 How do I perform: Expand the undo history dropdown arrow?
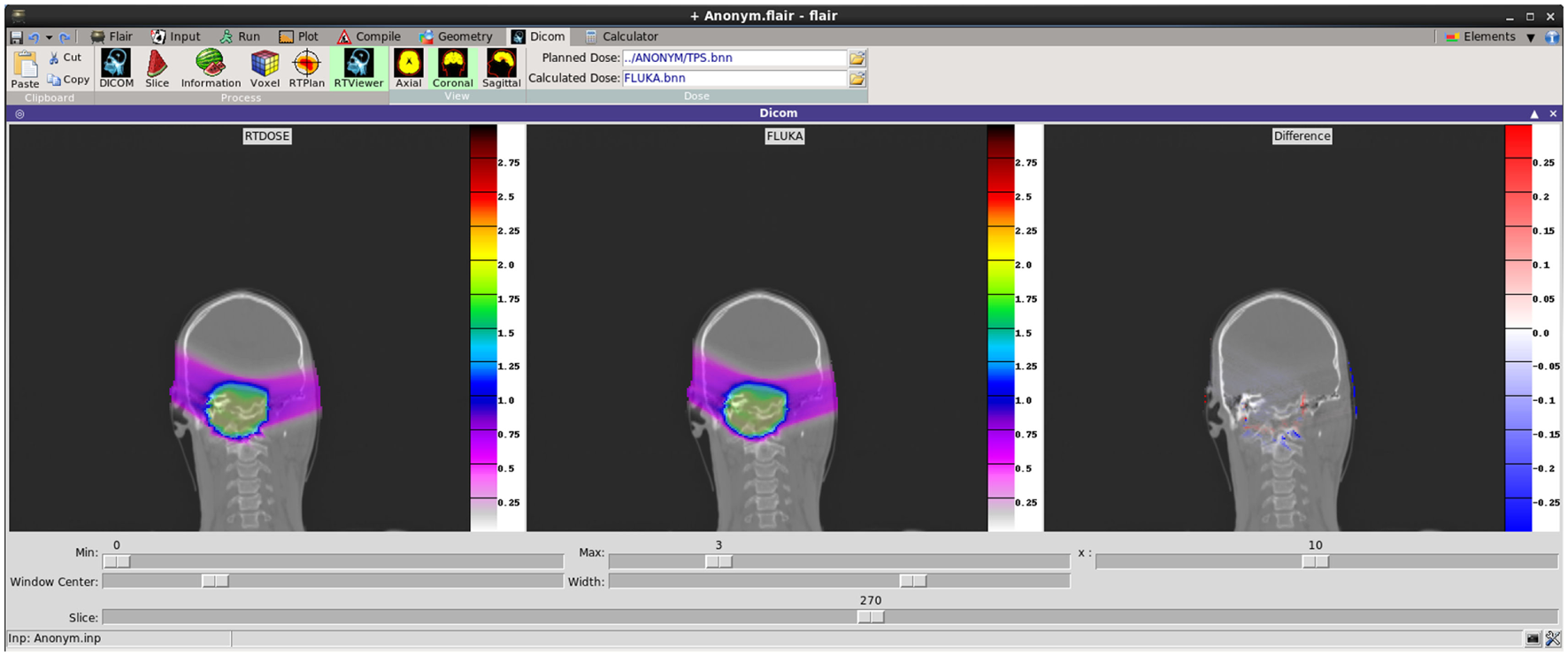coord(49,37)
